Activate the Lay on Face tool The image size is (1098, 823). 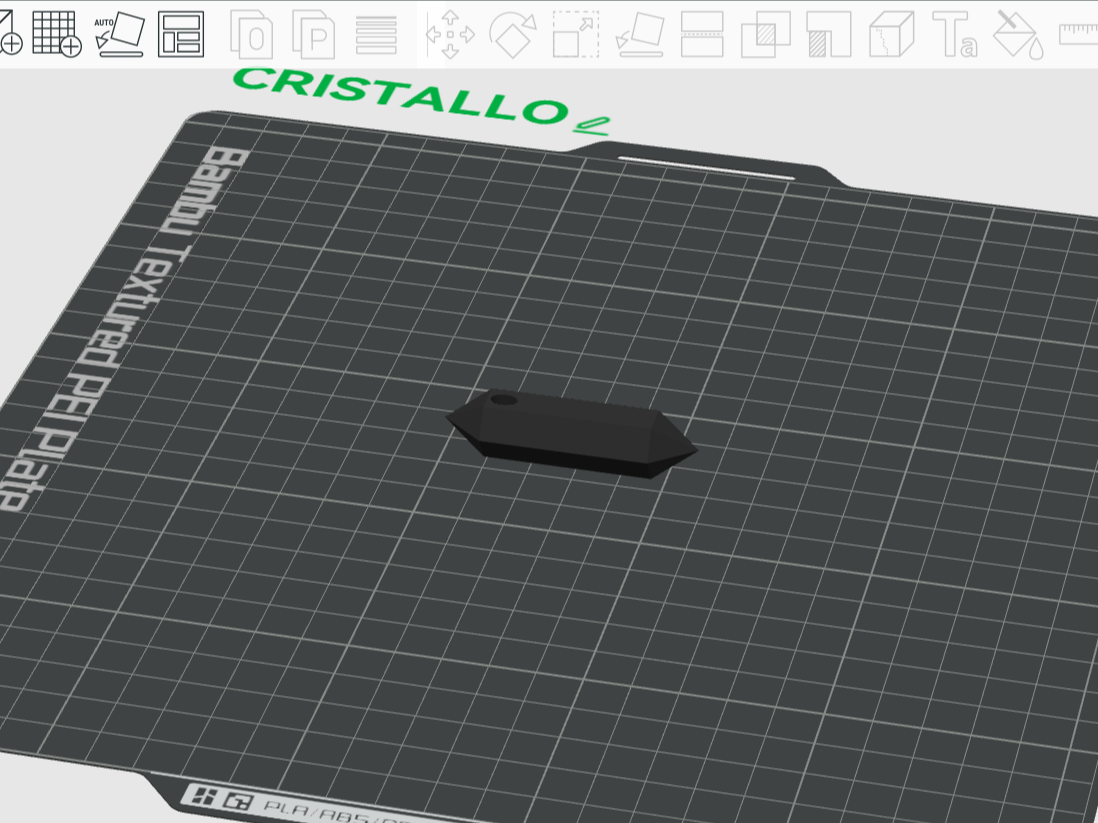pos(639,34)
